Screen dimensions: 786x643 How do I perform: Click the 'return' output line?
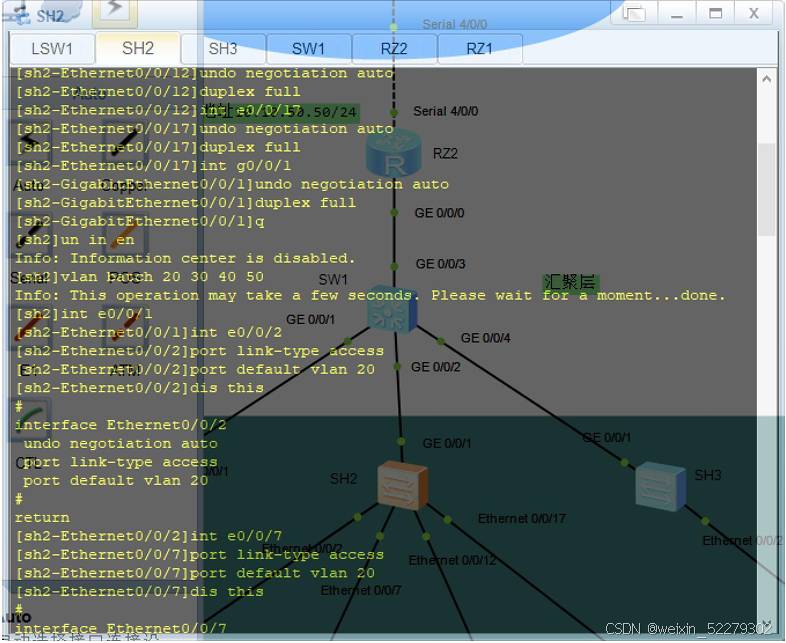click(x=43, y=518)
